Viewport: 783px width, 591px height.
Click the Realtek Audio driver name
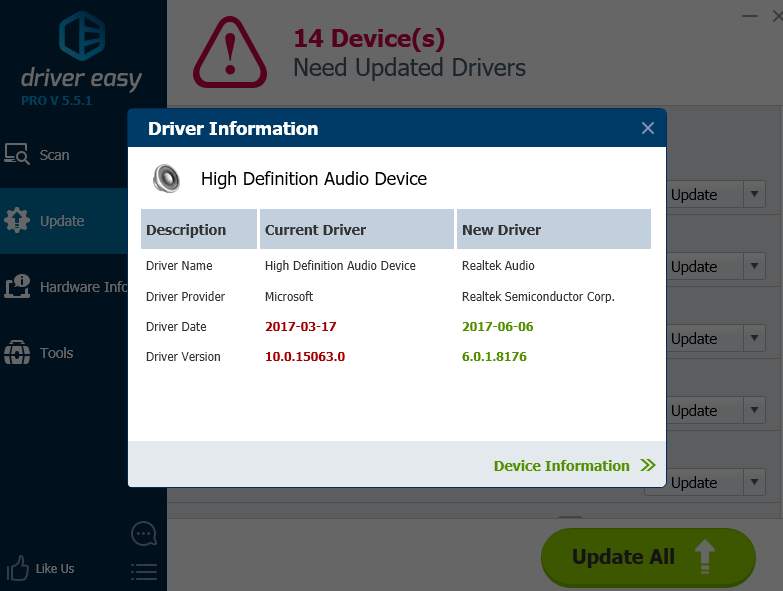tap(498, 266)
